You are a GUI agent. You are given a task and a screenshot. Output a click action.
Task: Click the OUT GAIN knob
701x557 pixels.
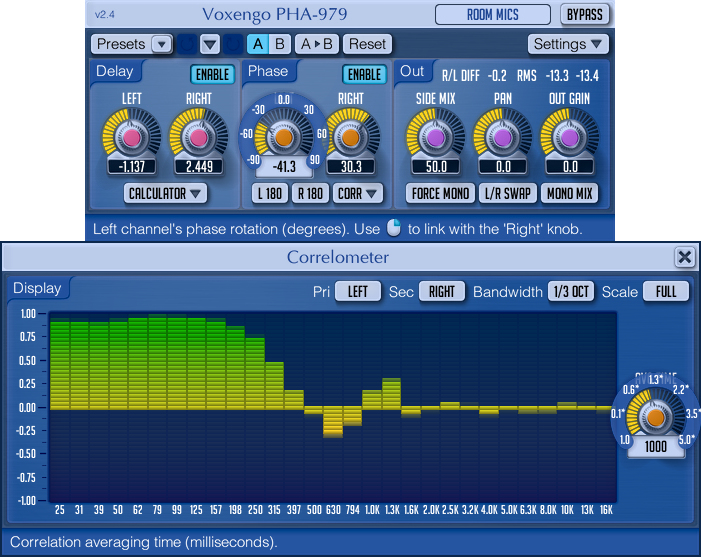(x=570, y=137)
